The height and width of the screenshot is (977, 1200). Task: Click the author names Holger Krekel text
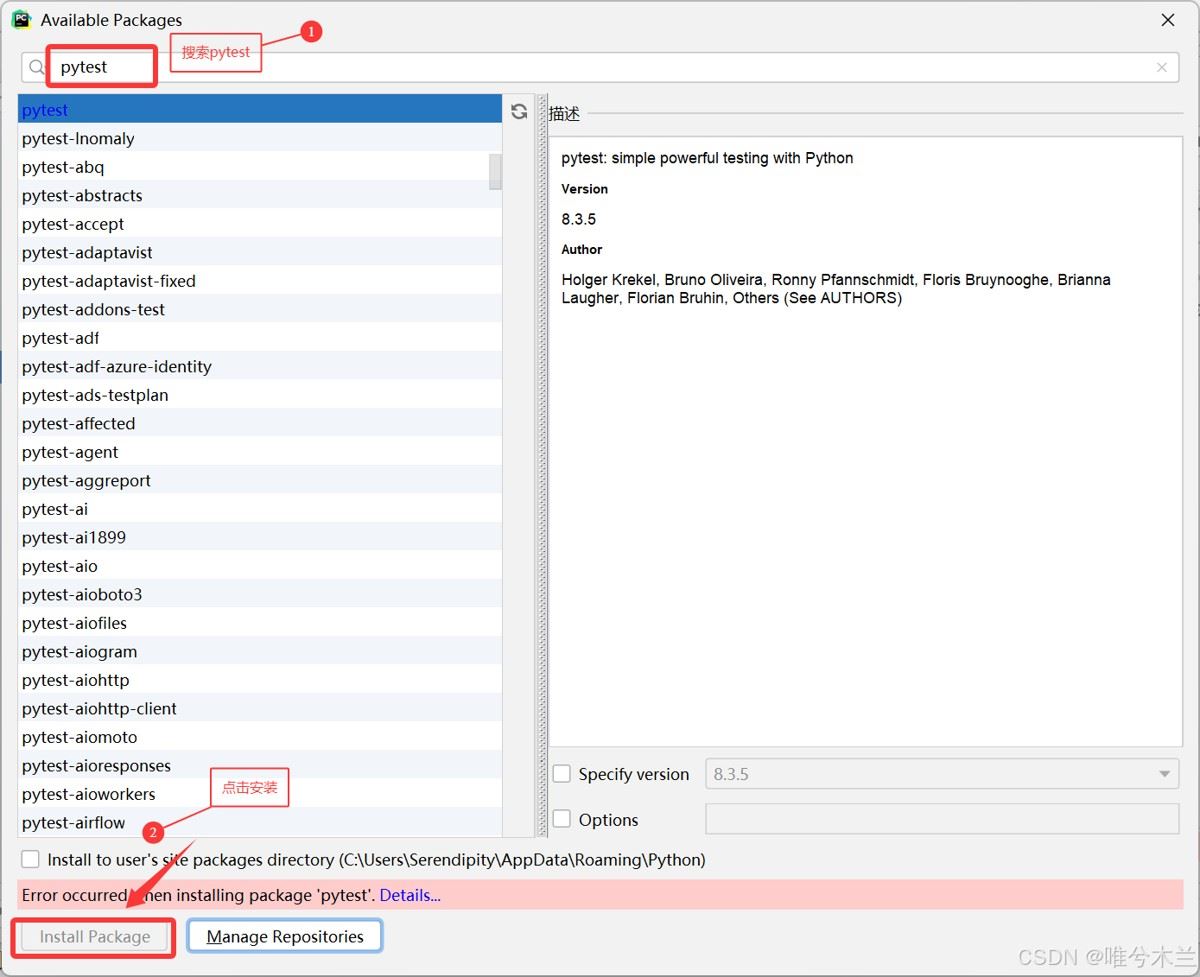pos(607,280)
